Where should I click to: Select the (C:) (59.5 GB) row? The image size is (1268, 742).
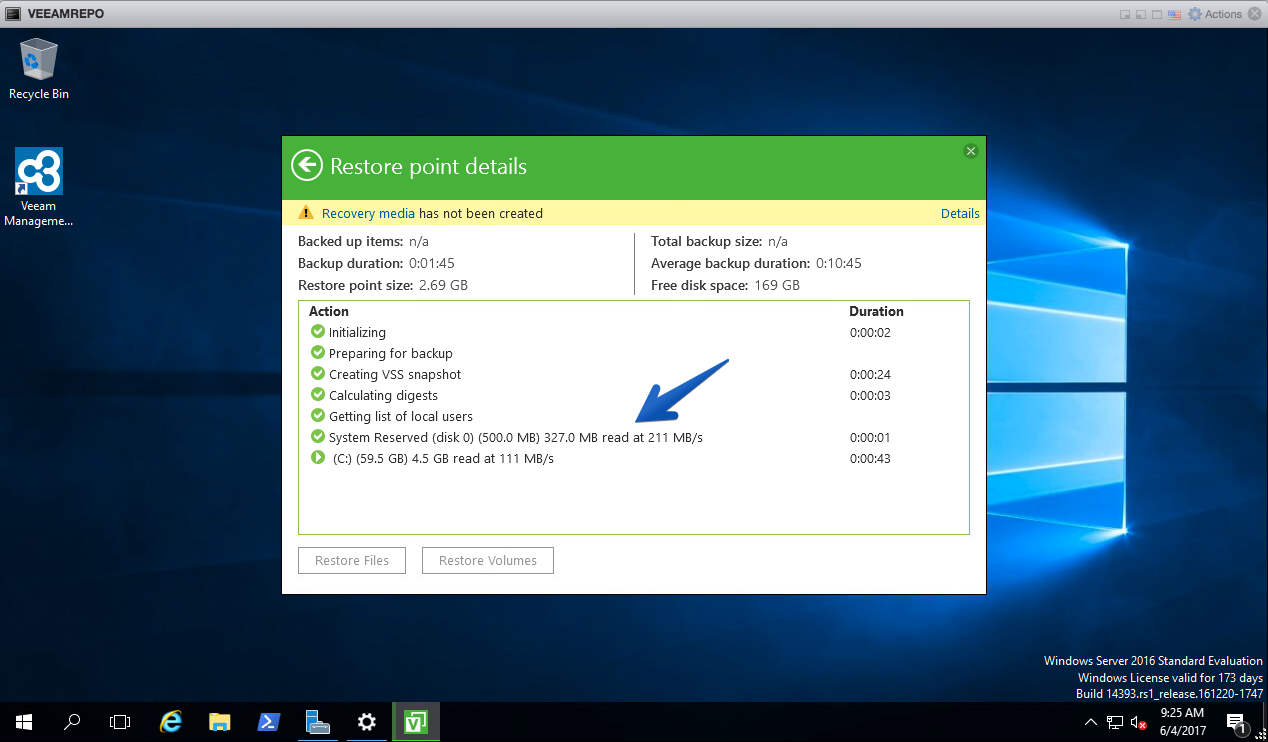click(x=633, y=458)
